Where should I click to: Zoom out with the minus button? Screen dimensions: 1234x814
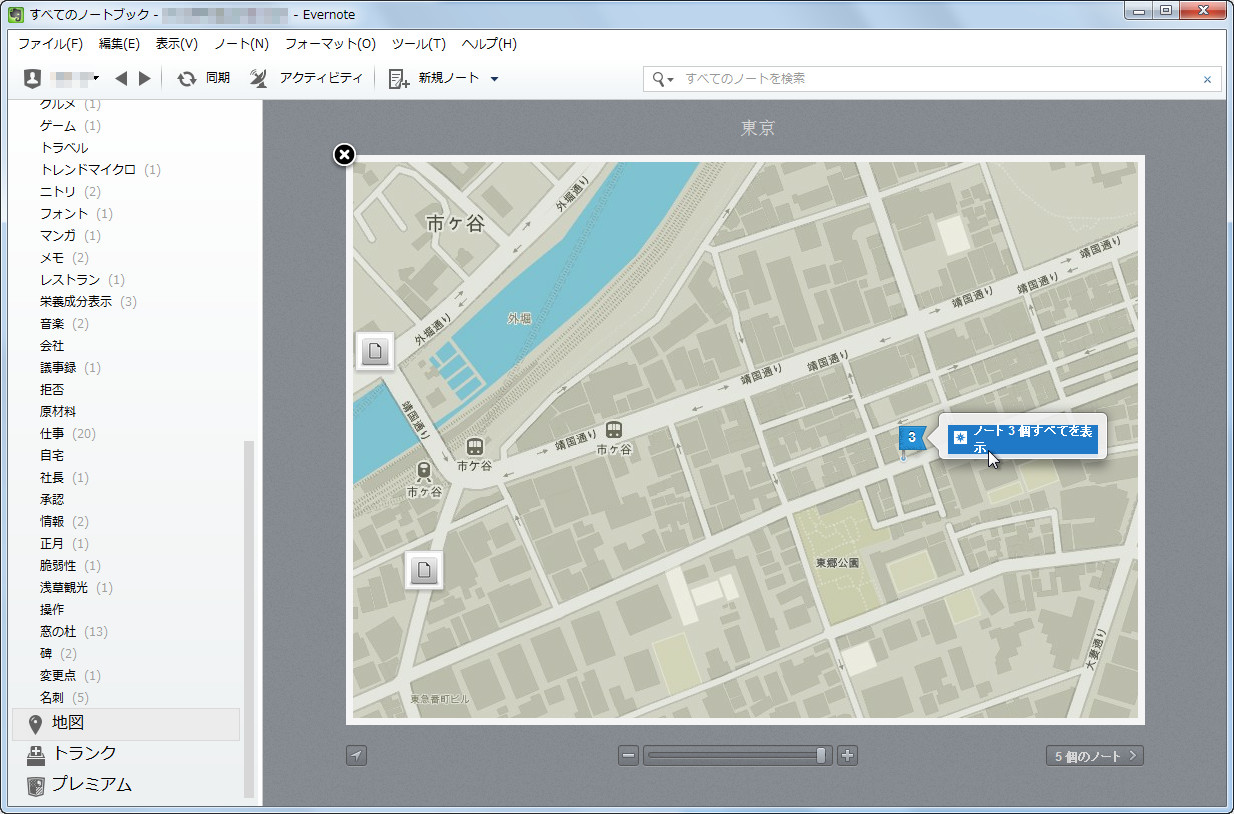(x=628, y=755)
